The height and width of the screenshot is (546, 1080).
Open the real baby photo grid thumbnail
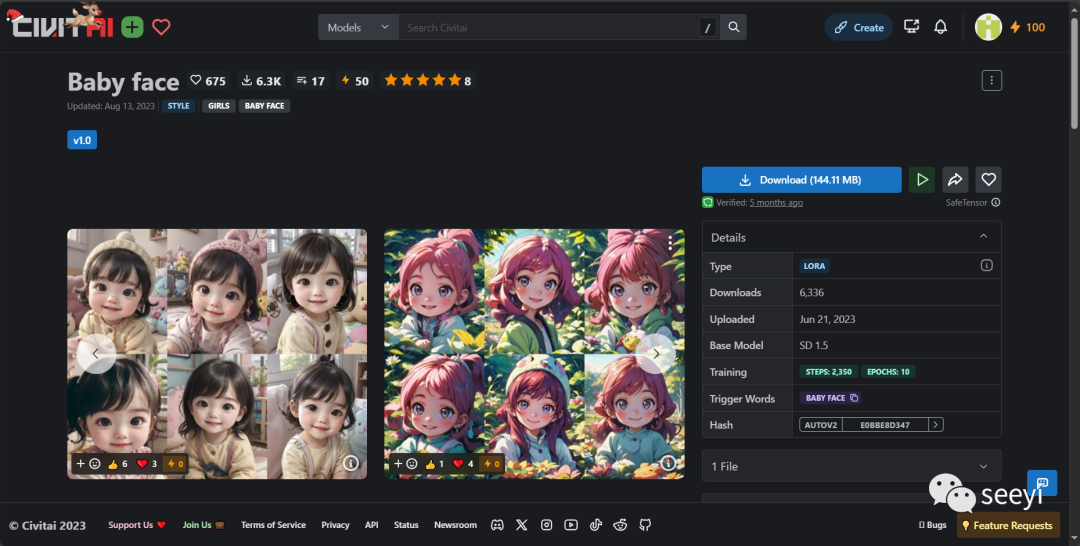[217, 353]
